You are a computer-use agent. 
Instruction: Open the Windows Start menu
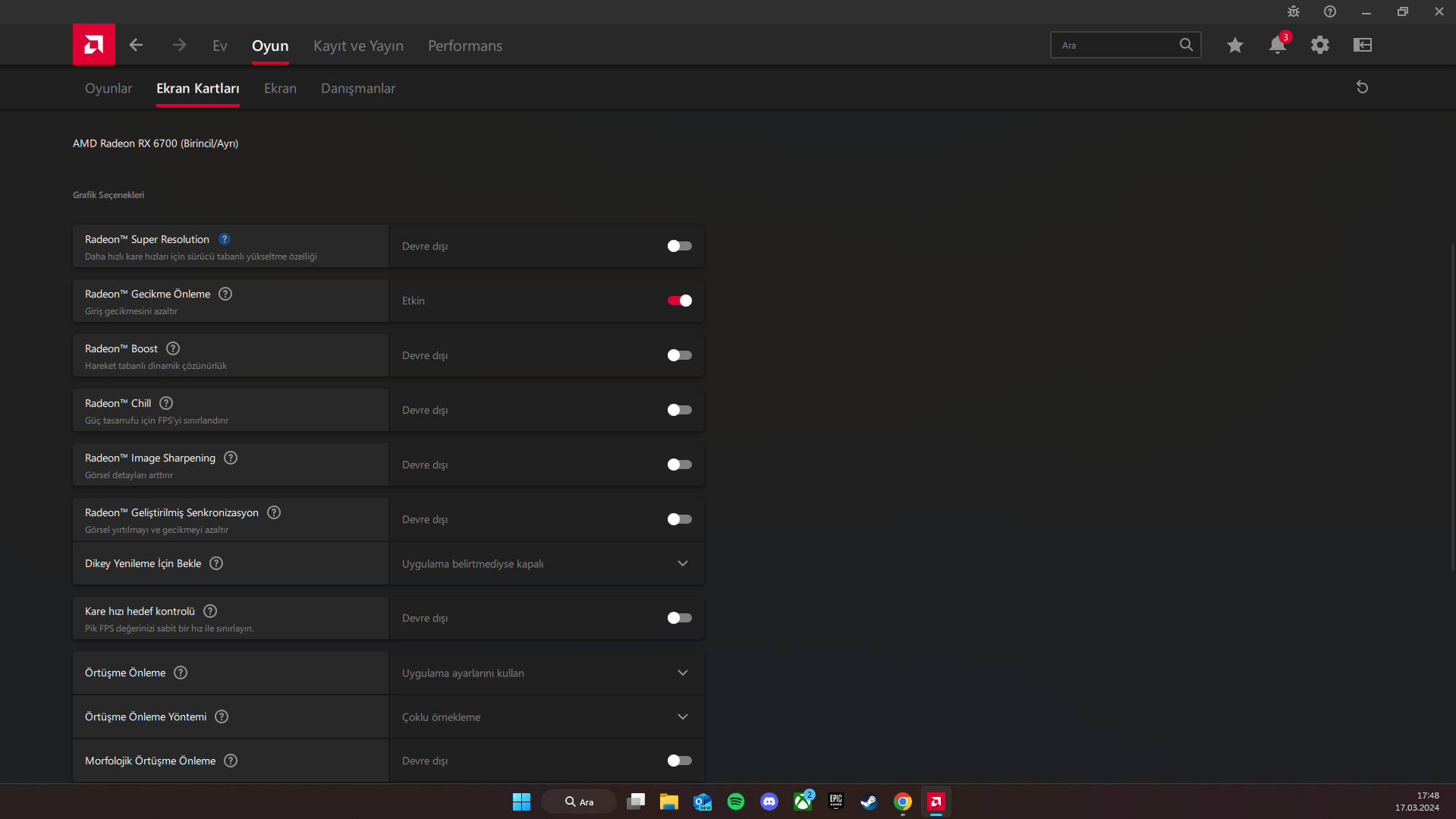click(522, 802)
